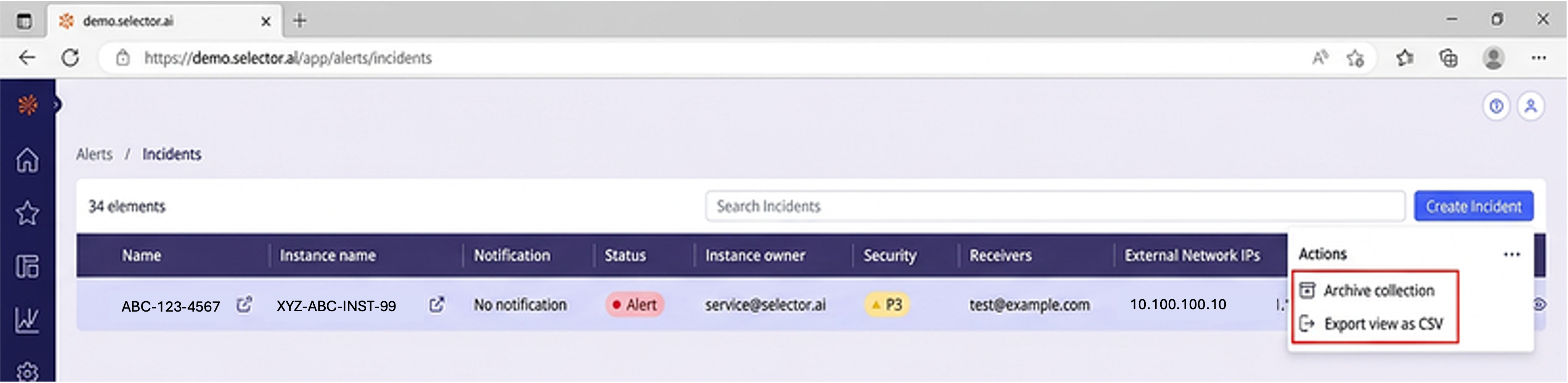Open browser settings and more menu
Viewport: 1568px width, 383px height.
1539,58
